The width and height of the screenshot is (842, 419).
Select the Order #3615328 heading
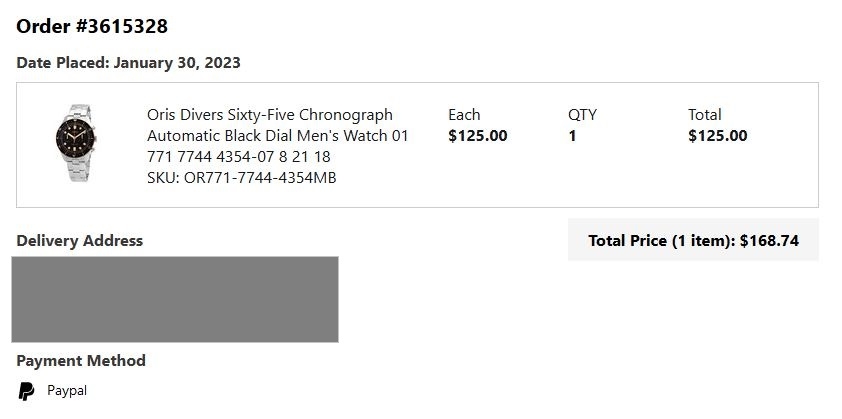point(92,26)
